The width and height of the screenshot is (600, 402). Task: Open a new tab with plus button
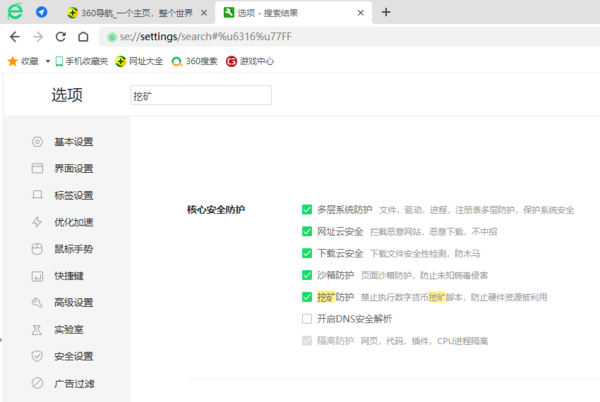[386, 12]
